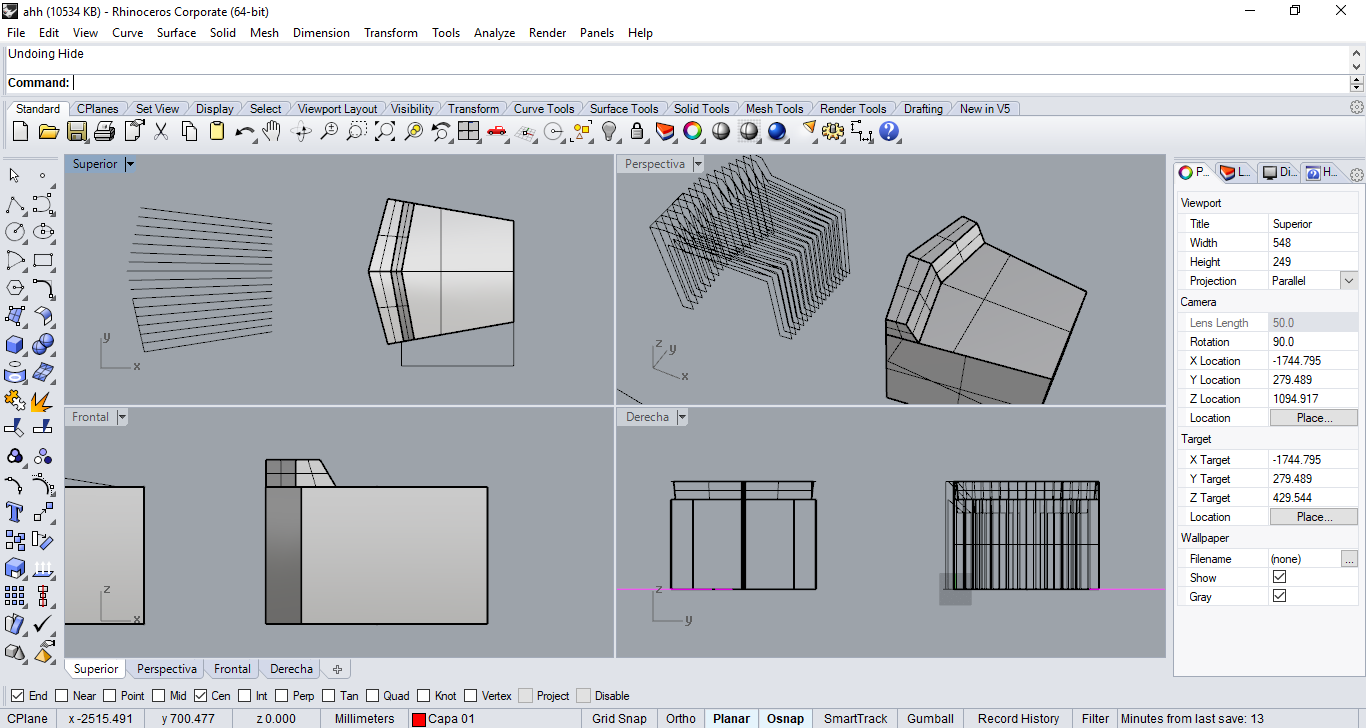The image size is (1366, 728).
Task: Toggle Grid Snap in the status bar
Action: pos(619,718)
